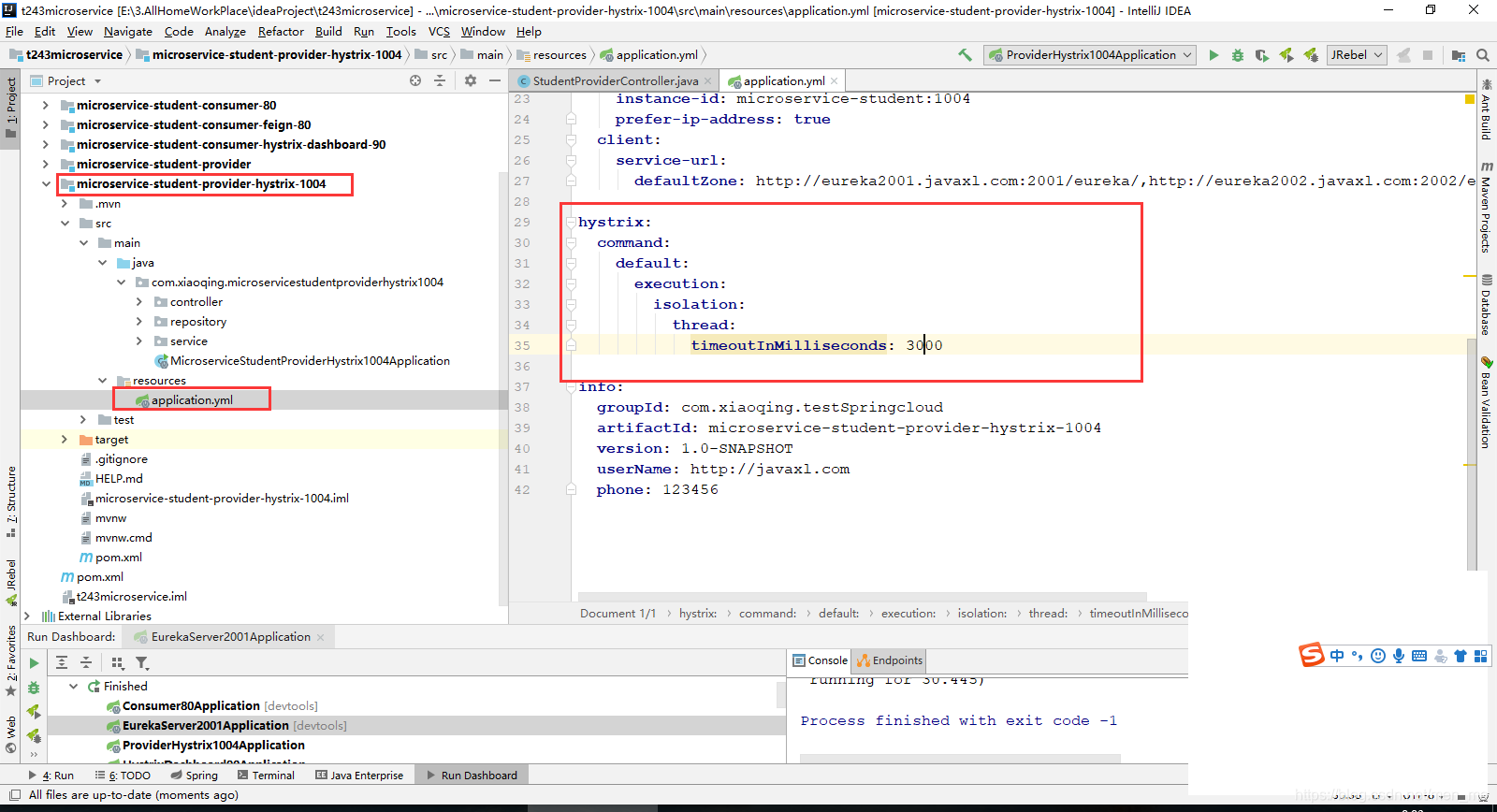1497x812 pixels.
Task: Start debugging with the bug icon
Action: [1238, 55]
